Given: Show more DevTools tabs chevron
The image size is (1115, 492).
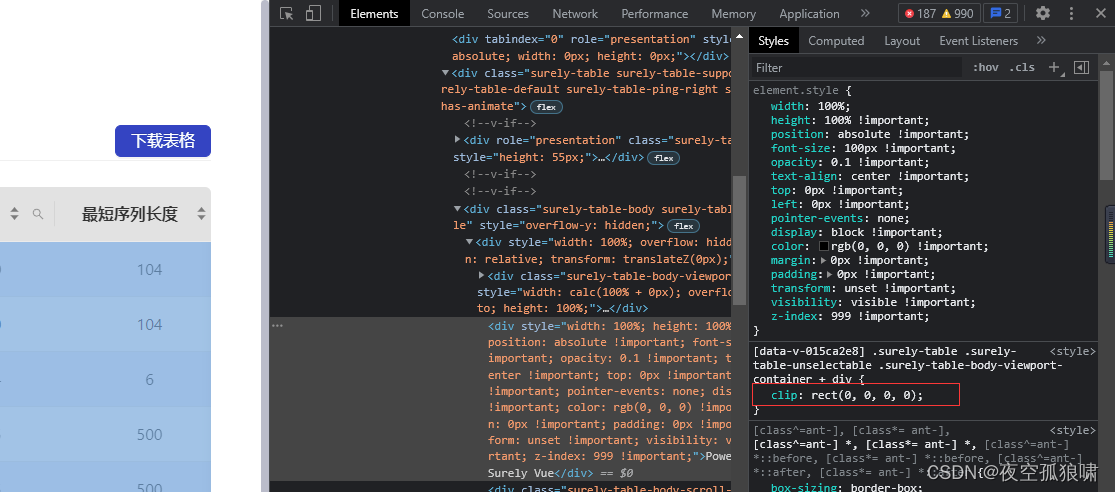Looking at the screenshot, I should pos(865,14).
